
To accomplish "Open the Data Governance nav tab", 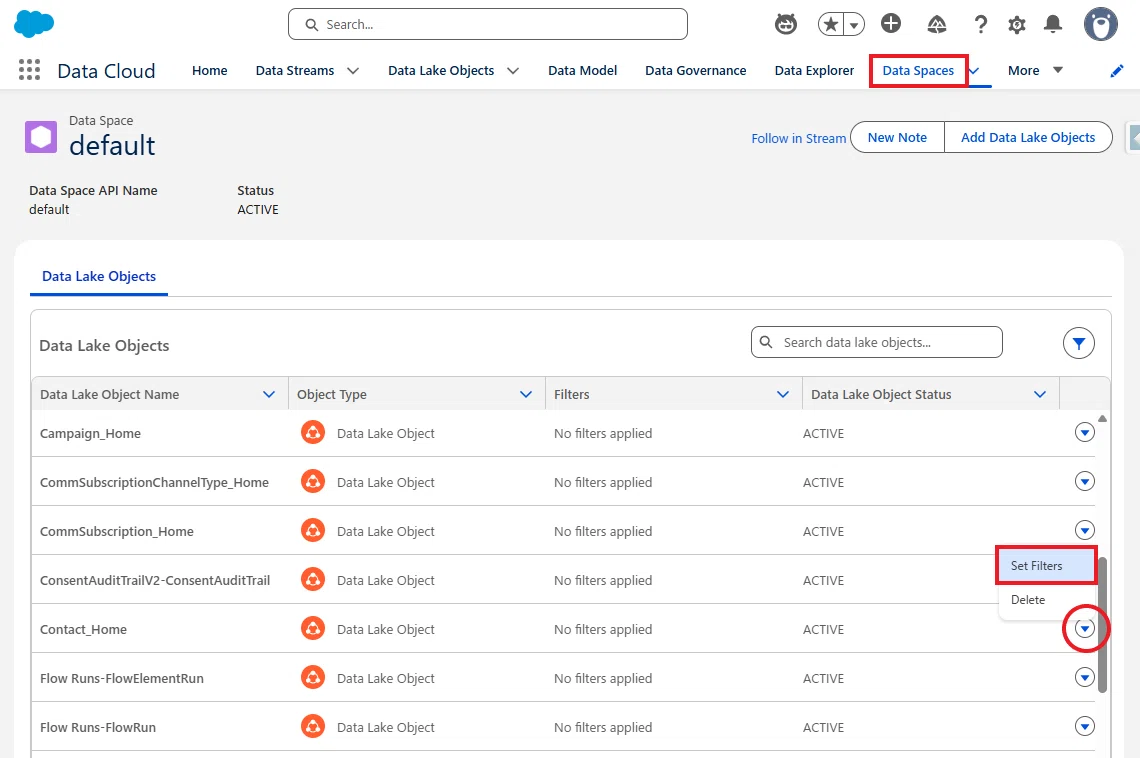I will [x=695, y=70].
